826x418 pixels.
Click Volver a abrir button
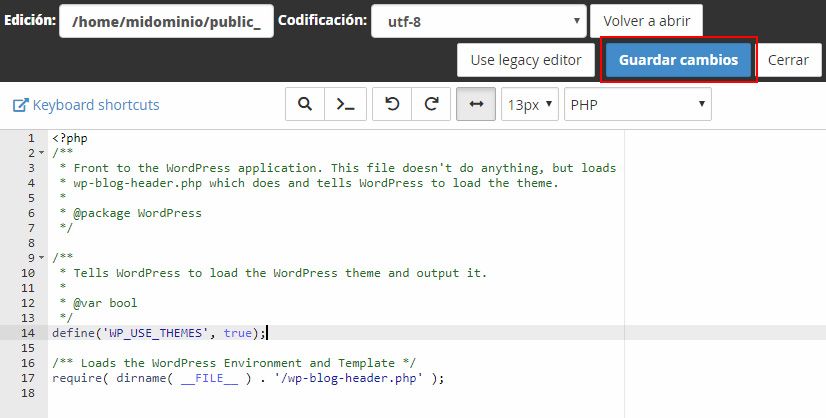(646, 21)
